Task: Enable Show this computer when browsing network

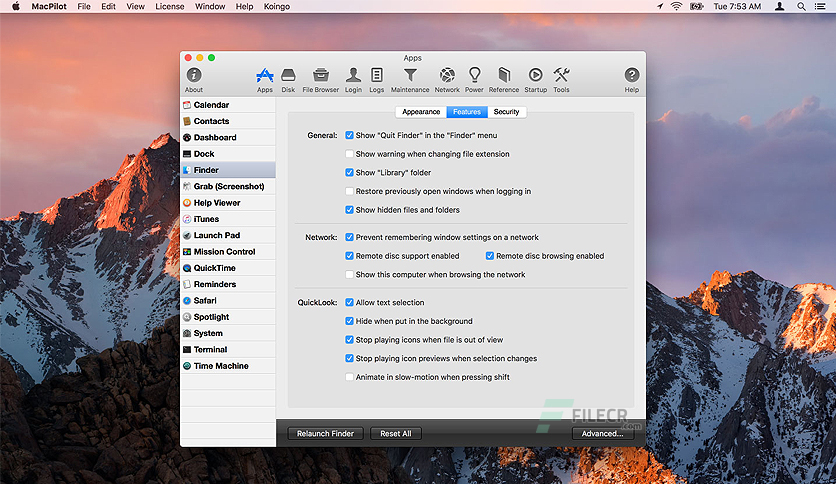Action: pyautogui.click(x=349, y=275)
